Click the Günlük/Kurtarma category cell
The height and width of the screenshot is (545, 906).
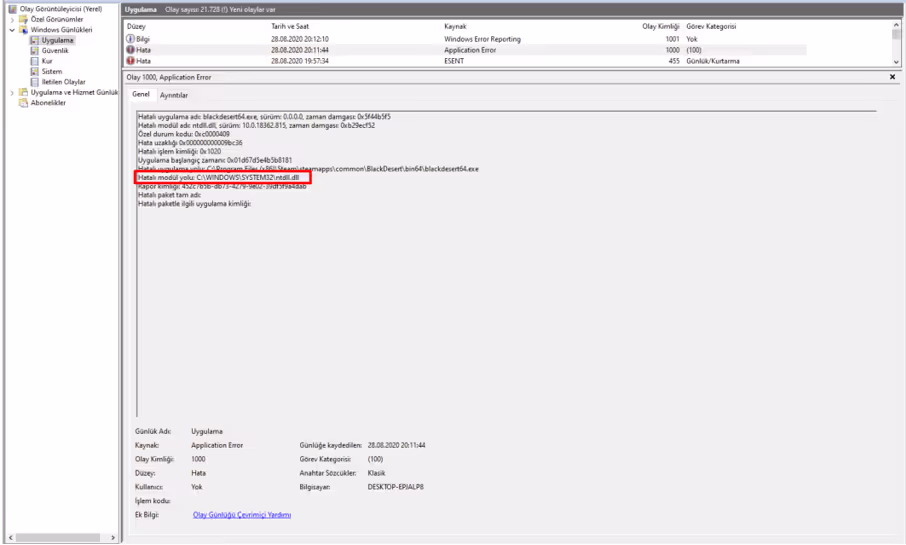713,61
